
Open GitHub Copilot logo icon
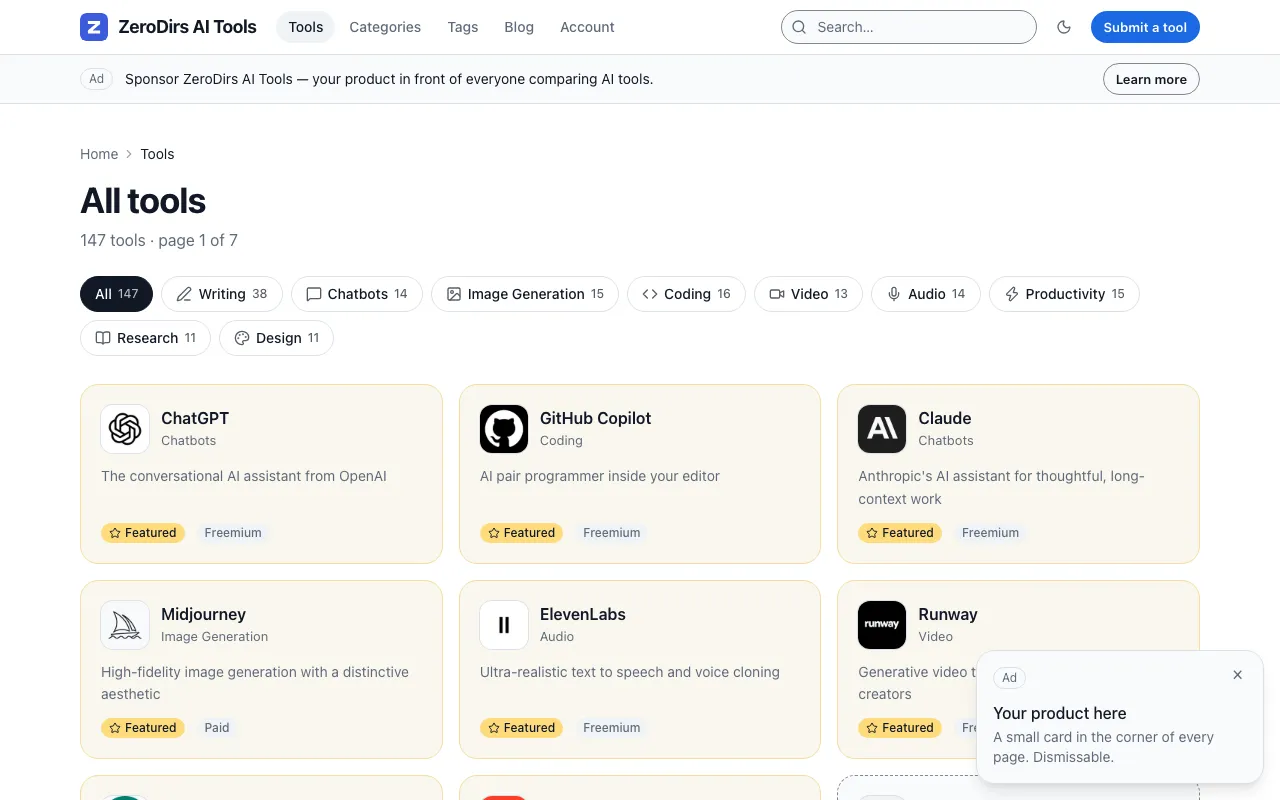tap(504, 429)
